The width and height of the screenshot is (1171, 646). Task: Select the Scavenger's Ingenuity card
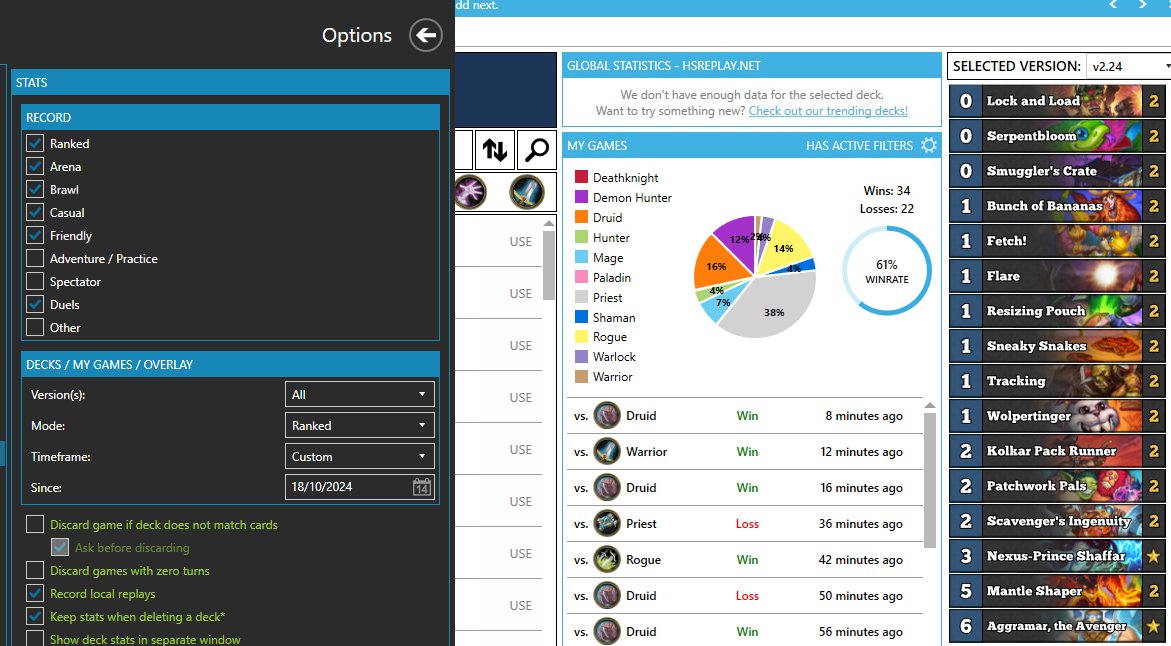[1057, 521]
